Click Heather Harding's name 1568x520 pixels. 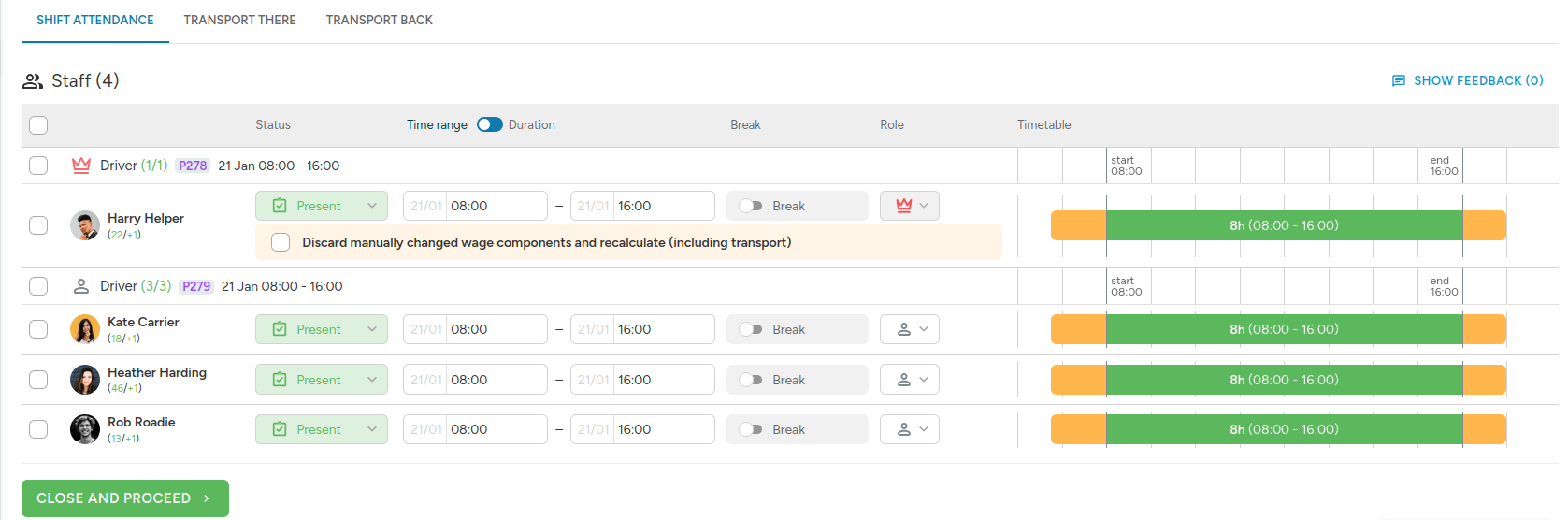click(157, 372)
